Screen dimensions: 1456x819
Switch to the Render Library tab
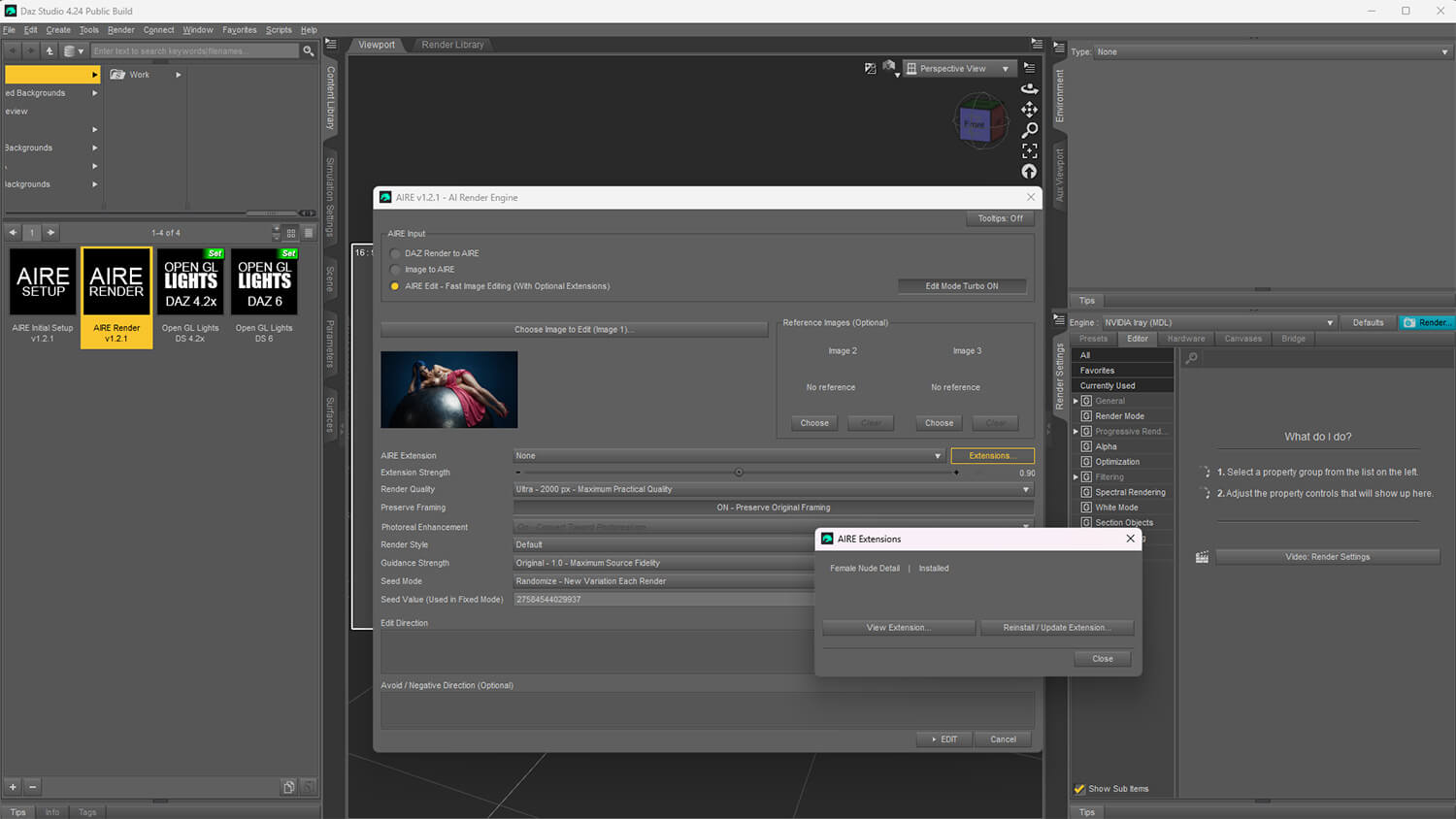(452, 45)
